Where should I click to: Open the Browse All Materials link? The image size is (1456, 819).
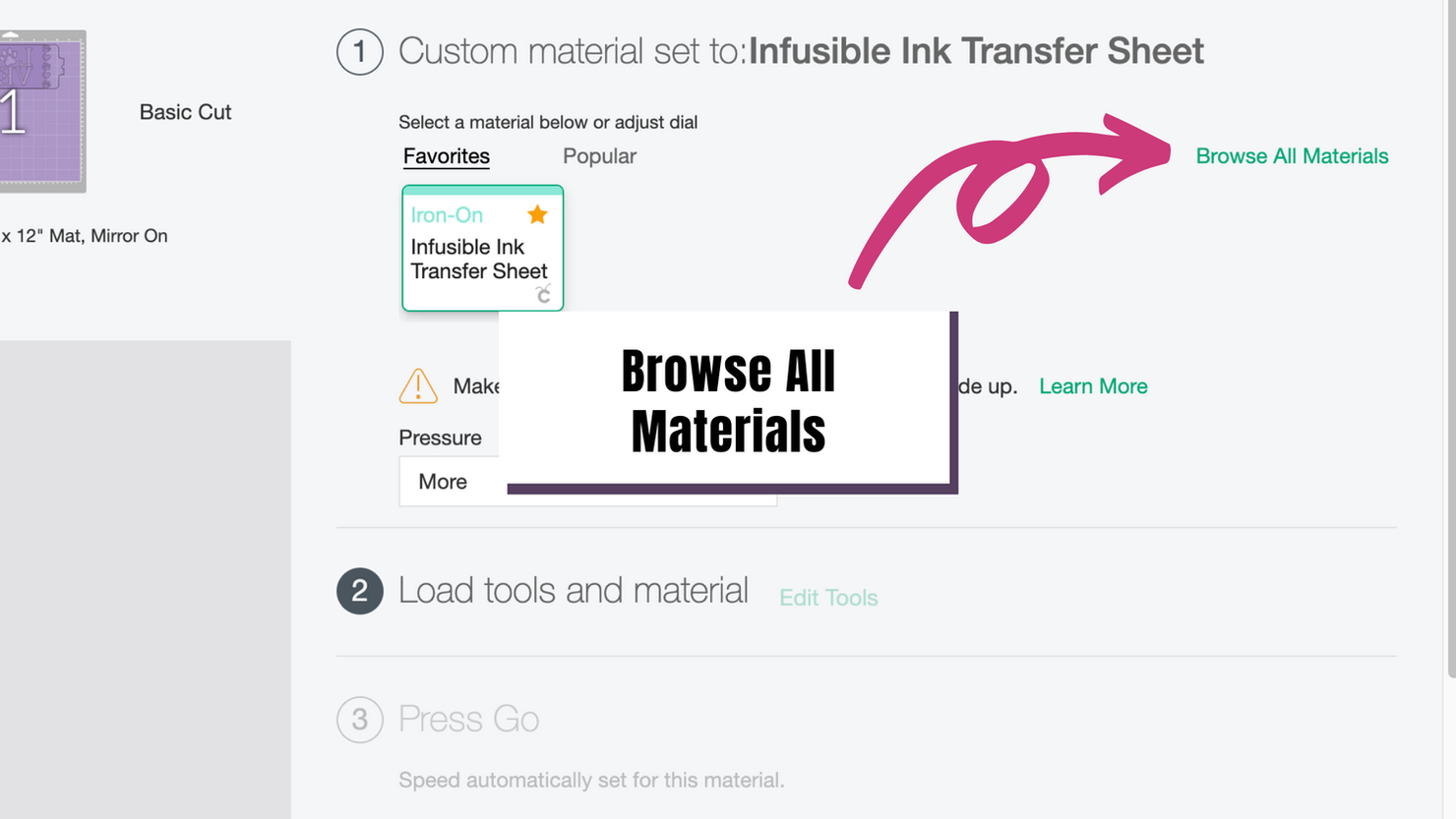[1292, 156]
